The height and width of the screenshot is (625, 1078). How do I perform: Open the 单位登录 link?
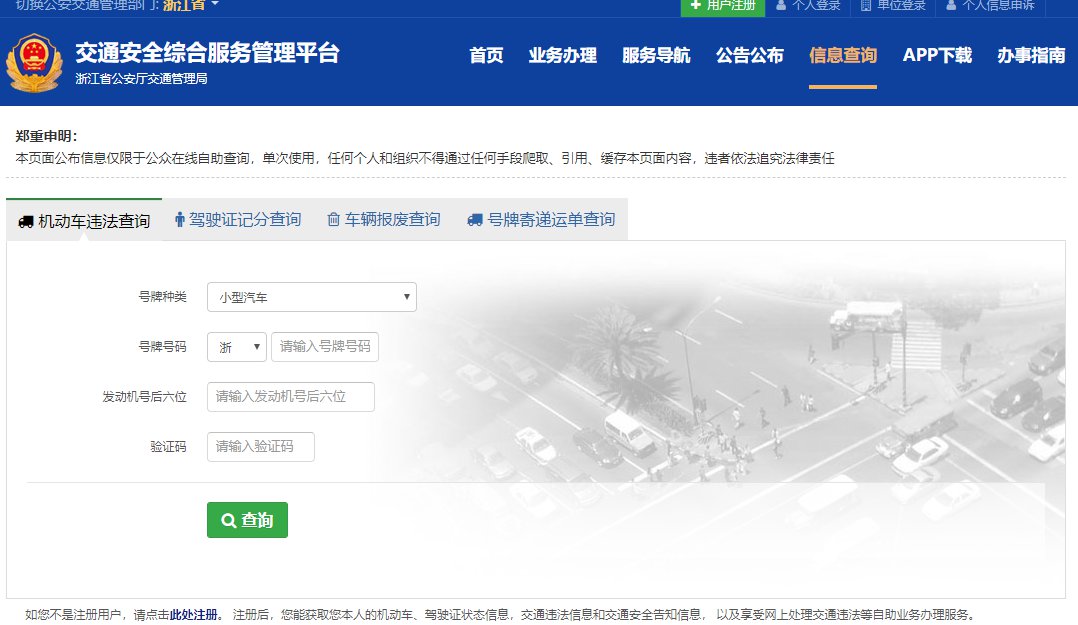click(x=901, y=5)
